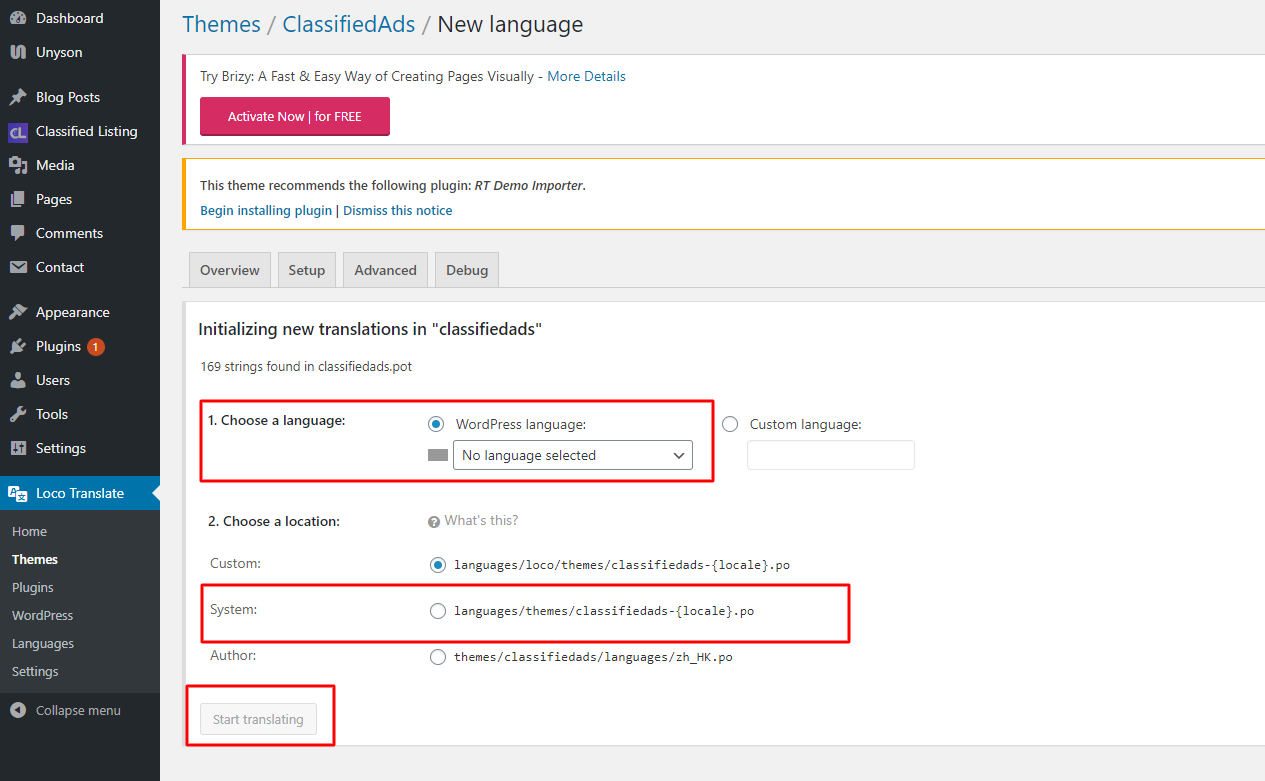Select the Custom language radio button
This screenshot has height=781, width=1265.
click(730, 424)
